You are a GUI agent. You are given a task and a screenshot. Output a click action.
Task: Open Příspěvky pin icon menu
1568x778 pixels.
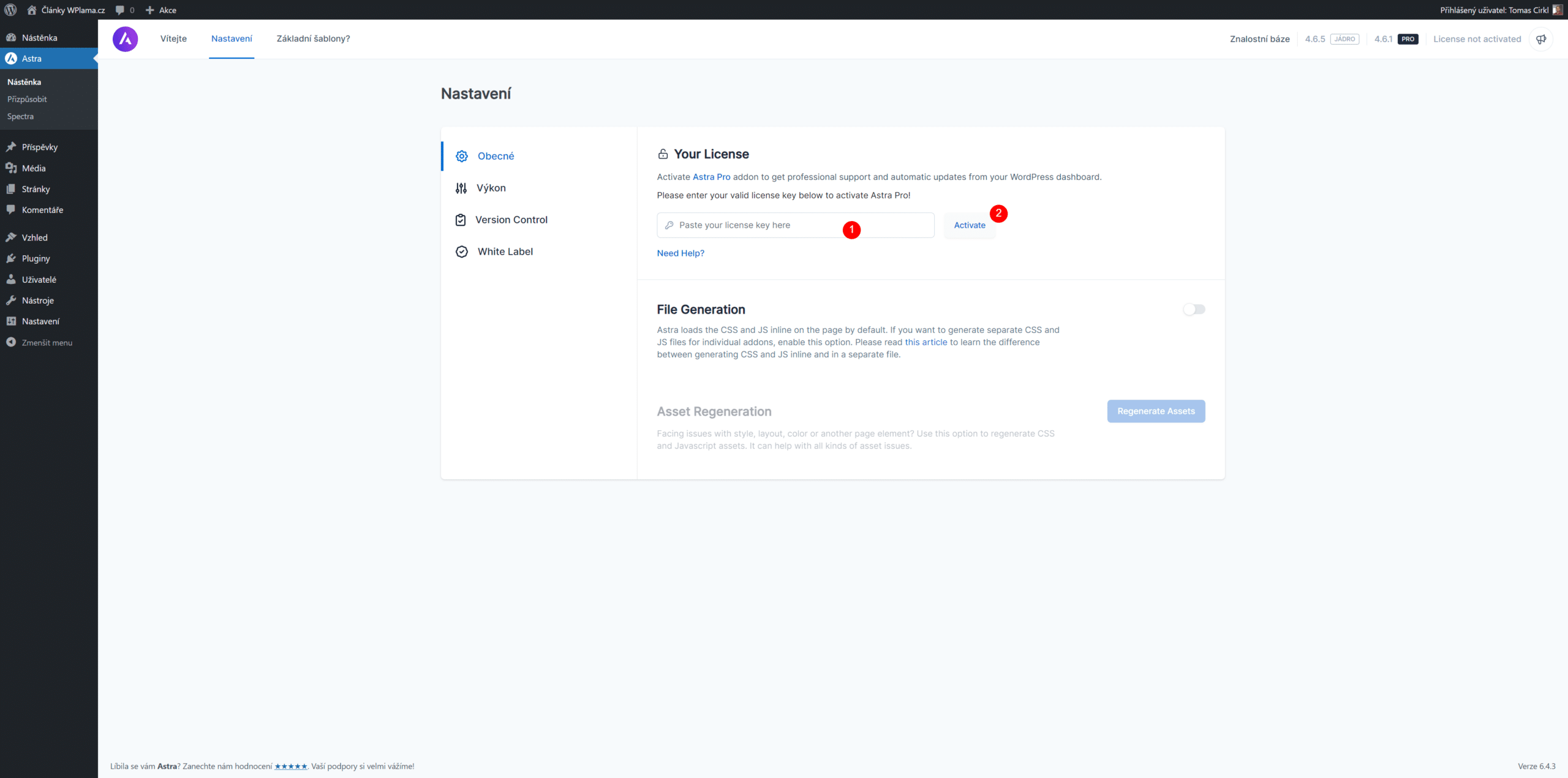[x=11, y=147]
